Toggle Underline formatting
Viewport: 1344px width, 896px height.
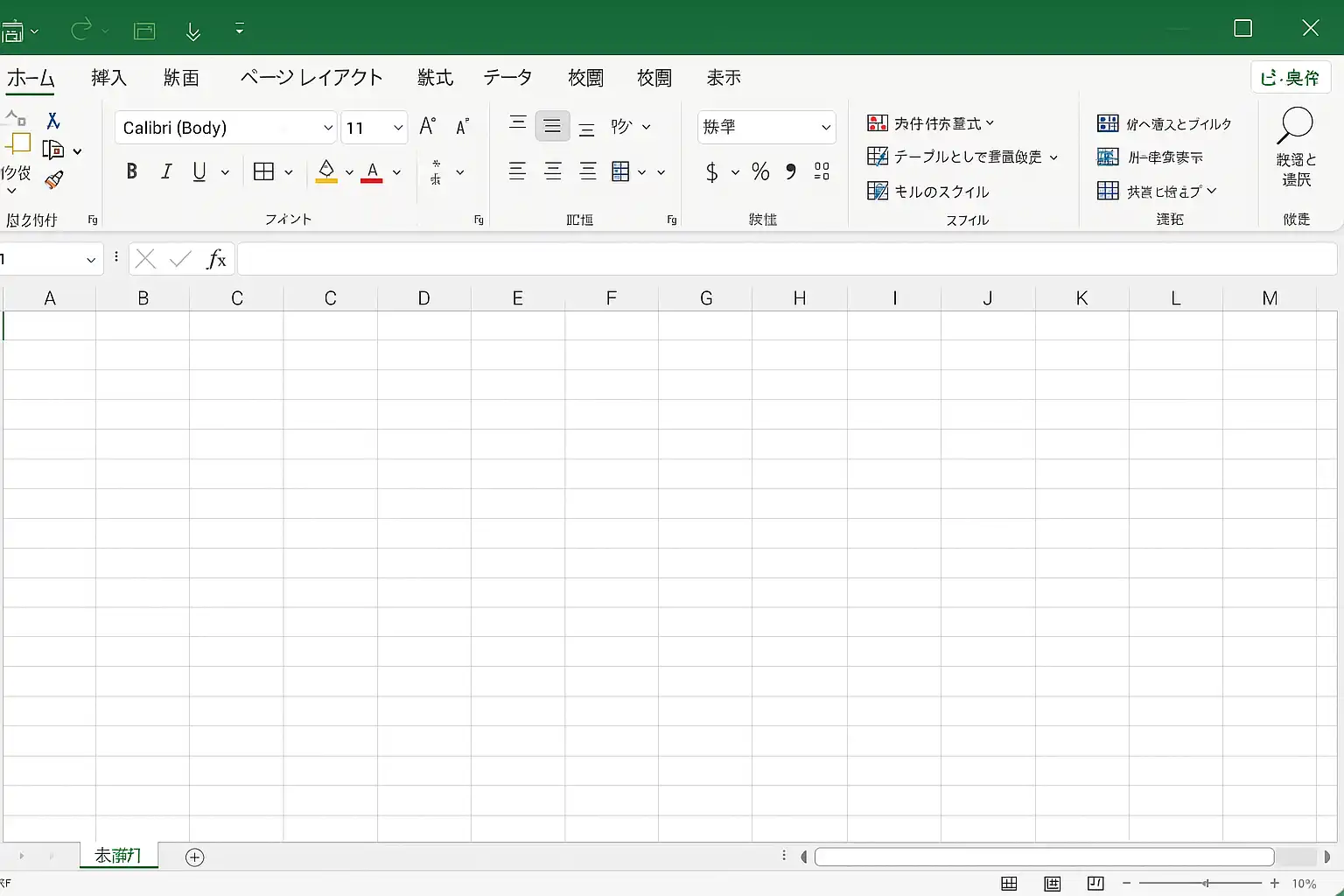pyautogui.click(x=199, y=171)
